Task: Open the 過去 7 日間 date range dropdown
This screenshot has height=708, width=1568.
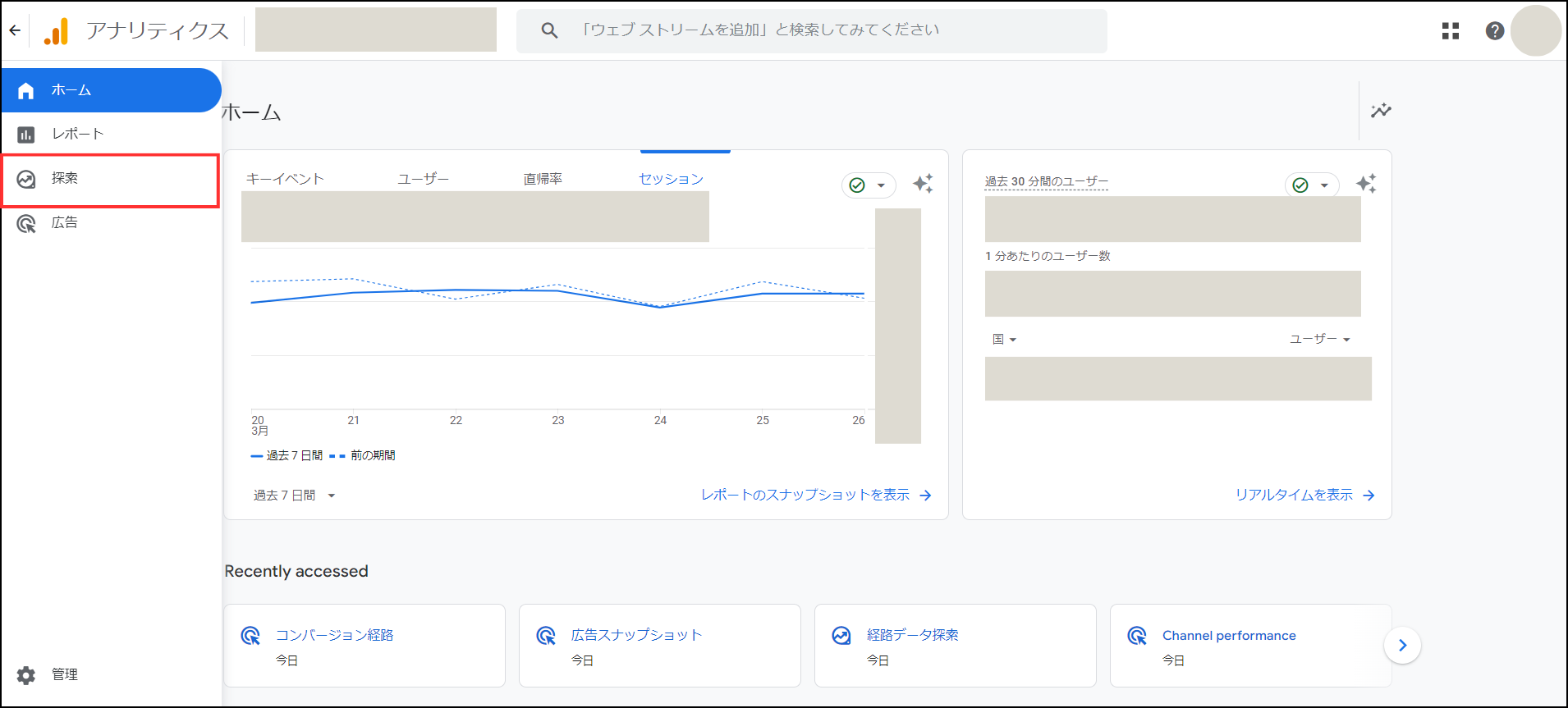Action: pos(294,496)
